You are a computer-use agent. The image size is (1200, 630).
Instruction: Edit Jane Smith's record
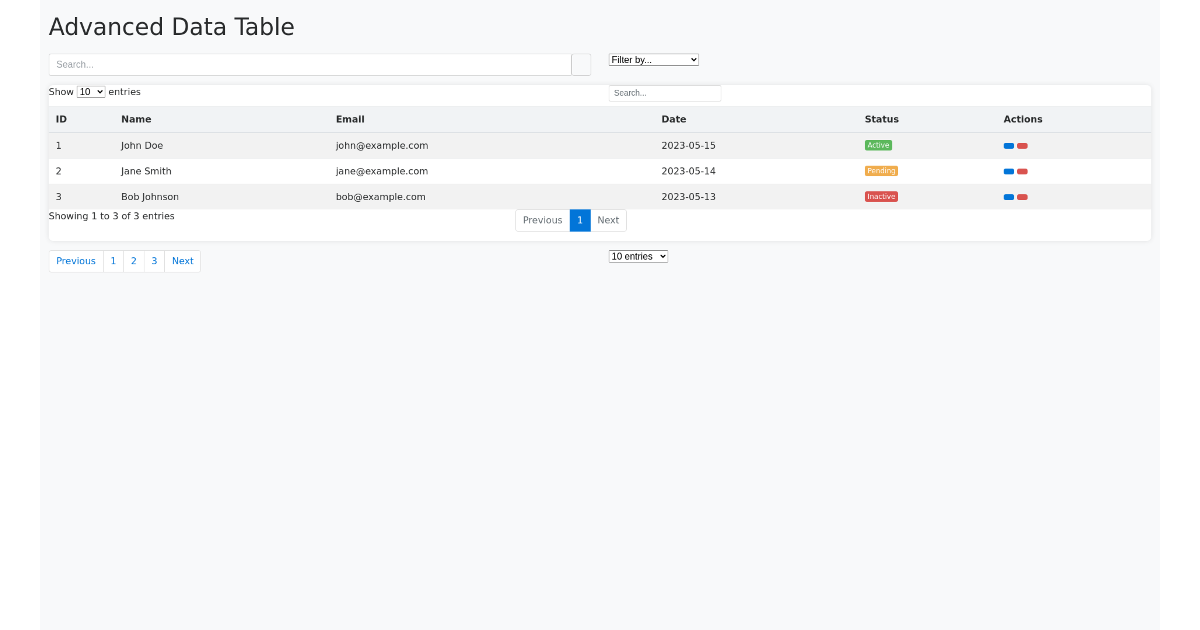(x=1007, y=171)
